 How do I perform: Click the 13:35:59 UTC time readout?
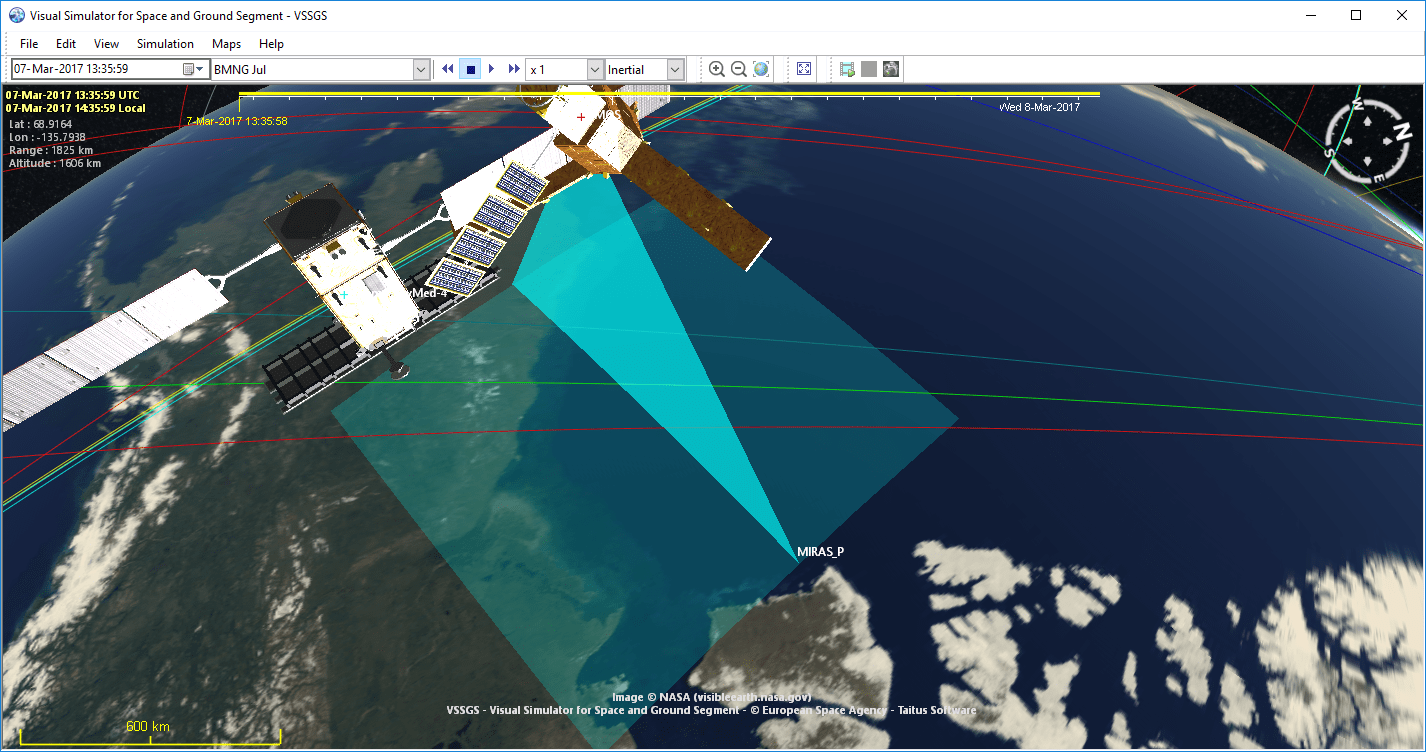point(72,95)
